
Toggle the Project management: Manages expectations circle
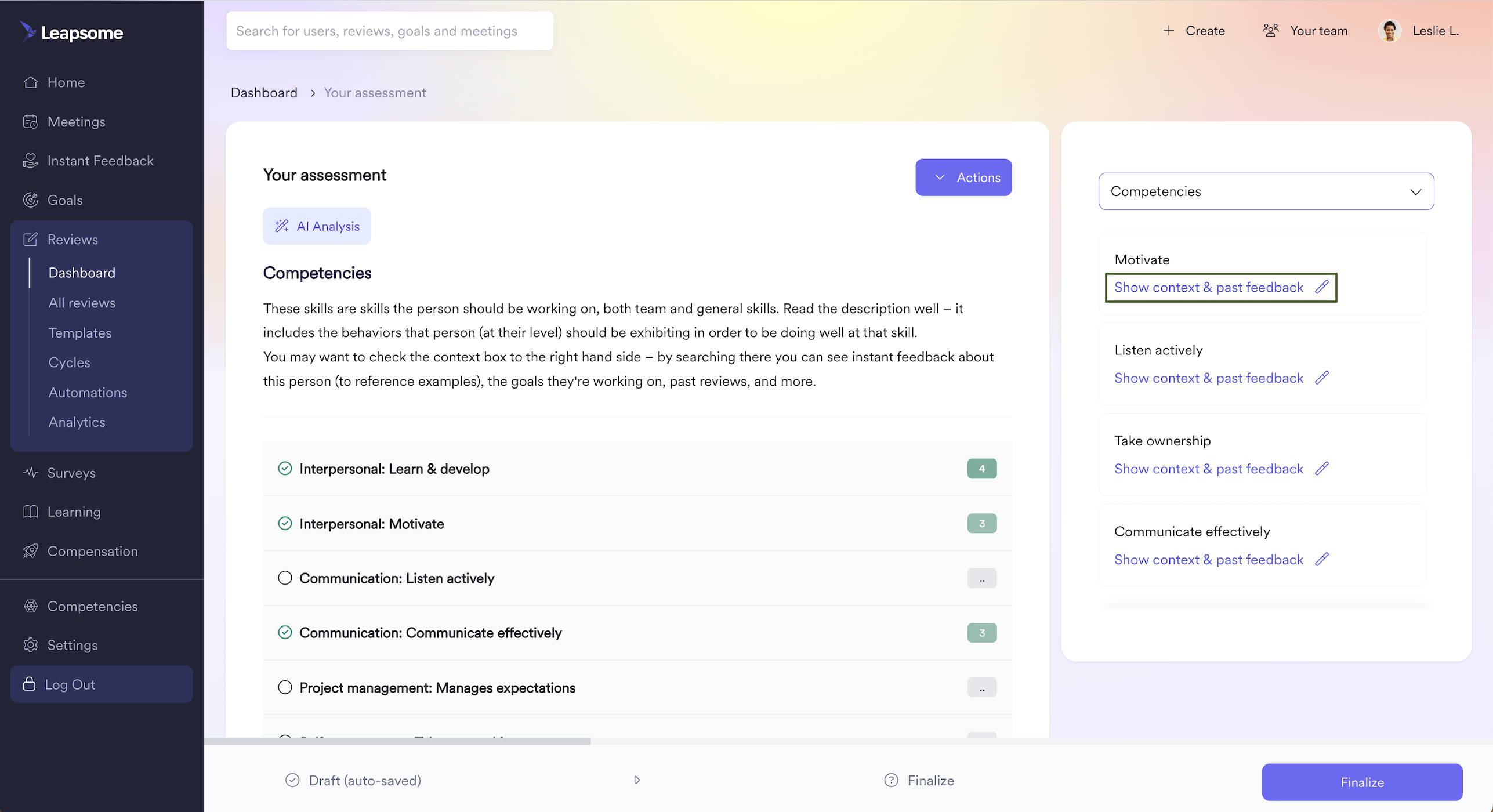(x=285, y=687)
